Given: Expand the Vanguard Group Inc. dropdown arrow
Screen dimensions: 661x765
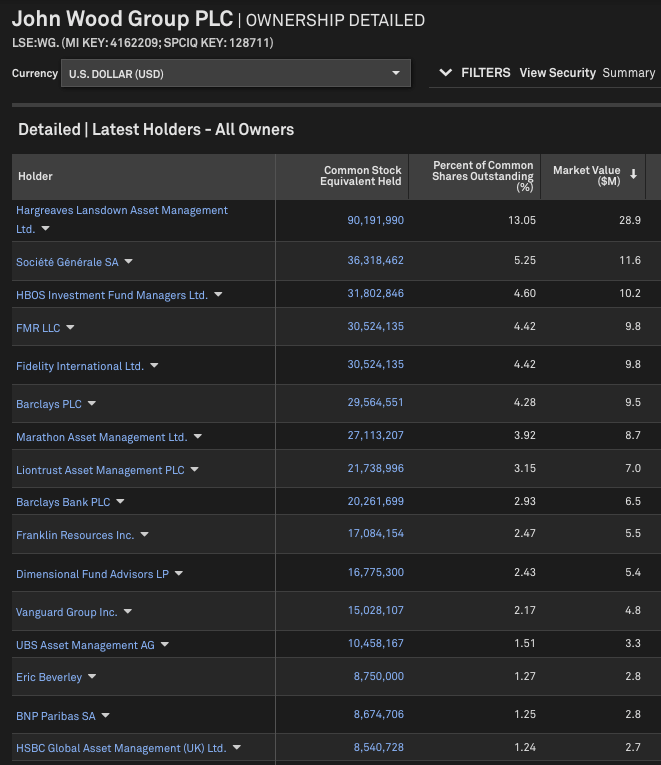Looking at the screenshot, I should [128, 611].
